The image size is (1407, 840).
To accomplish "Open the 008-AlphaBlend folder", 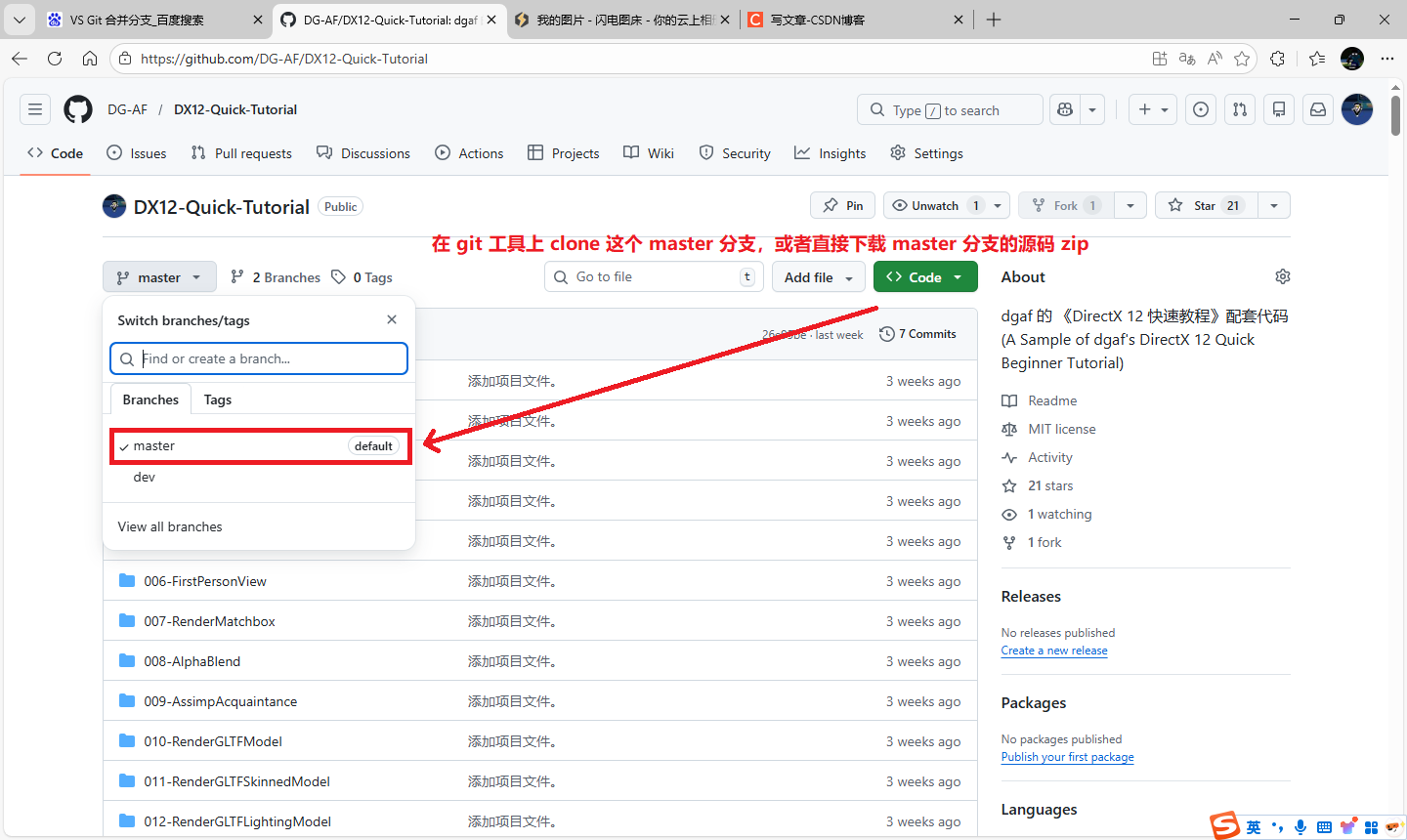I will 192,661.
